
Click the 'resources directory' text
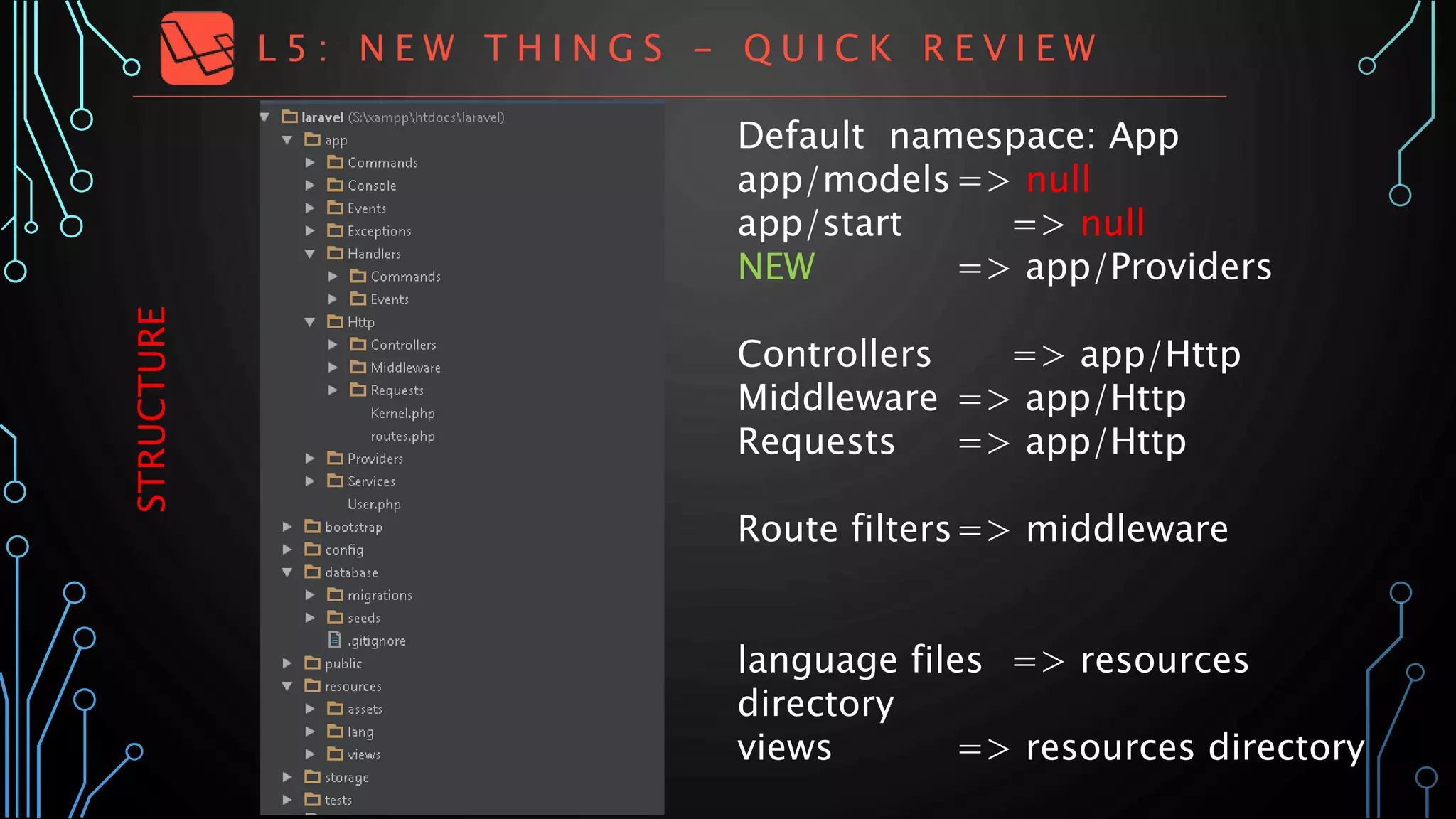[1195, 748]
